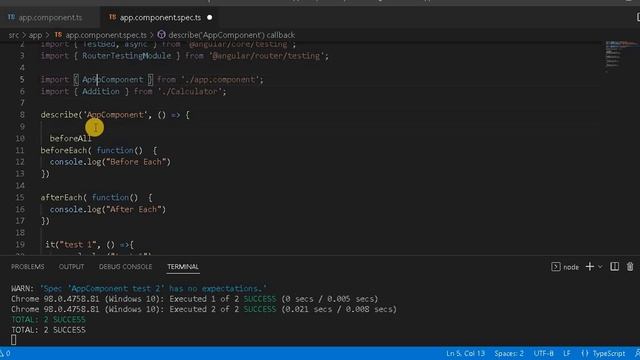
Task: Click 'Addition' import on line 6
Action: pos(101,91)
